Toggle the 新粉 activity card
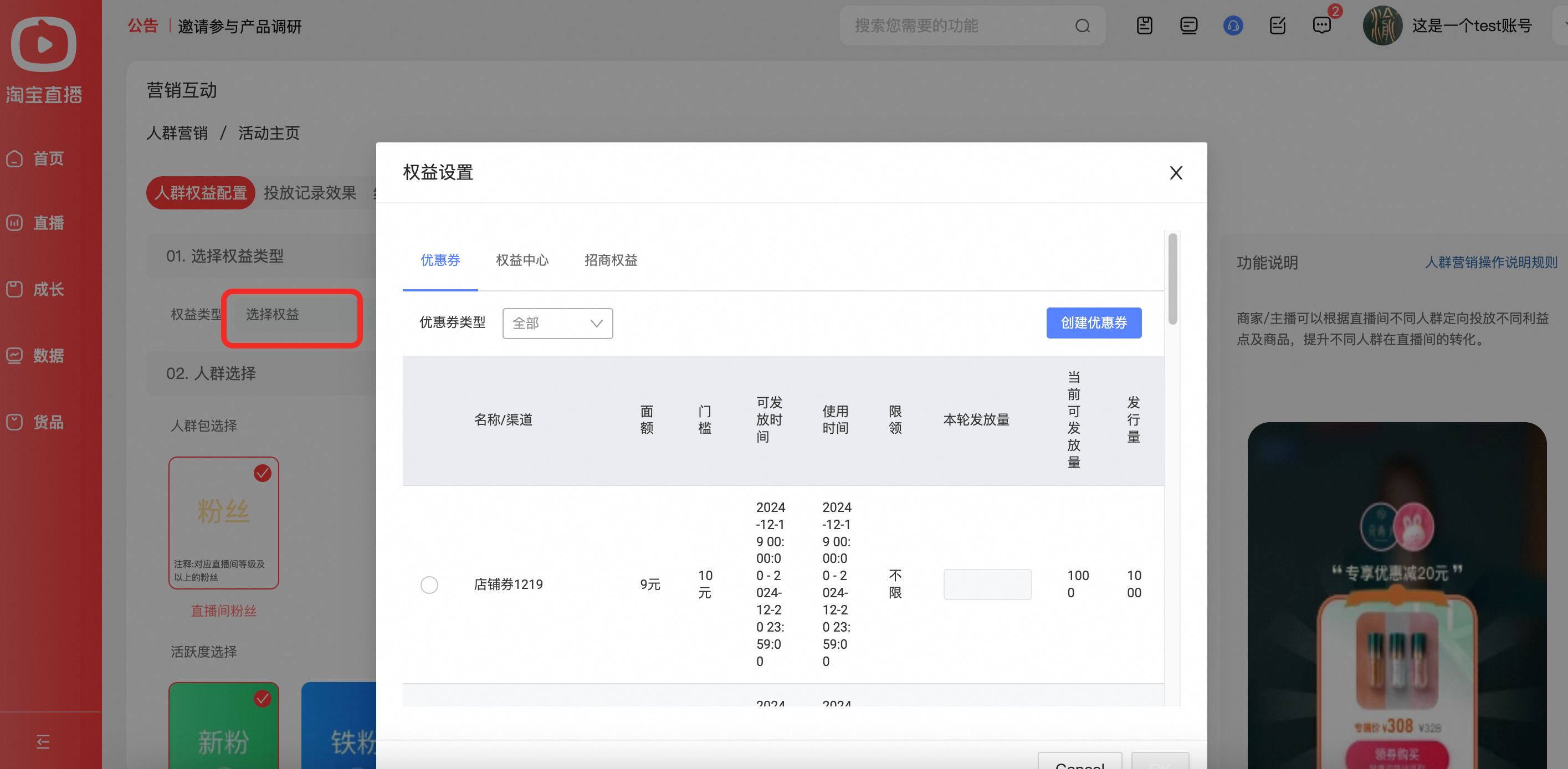1568x769 pixels. [223, 725]
